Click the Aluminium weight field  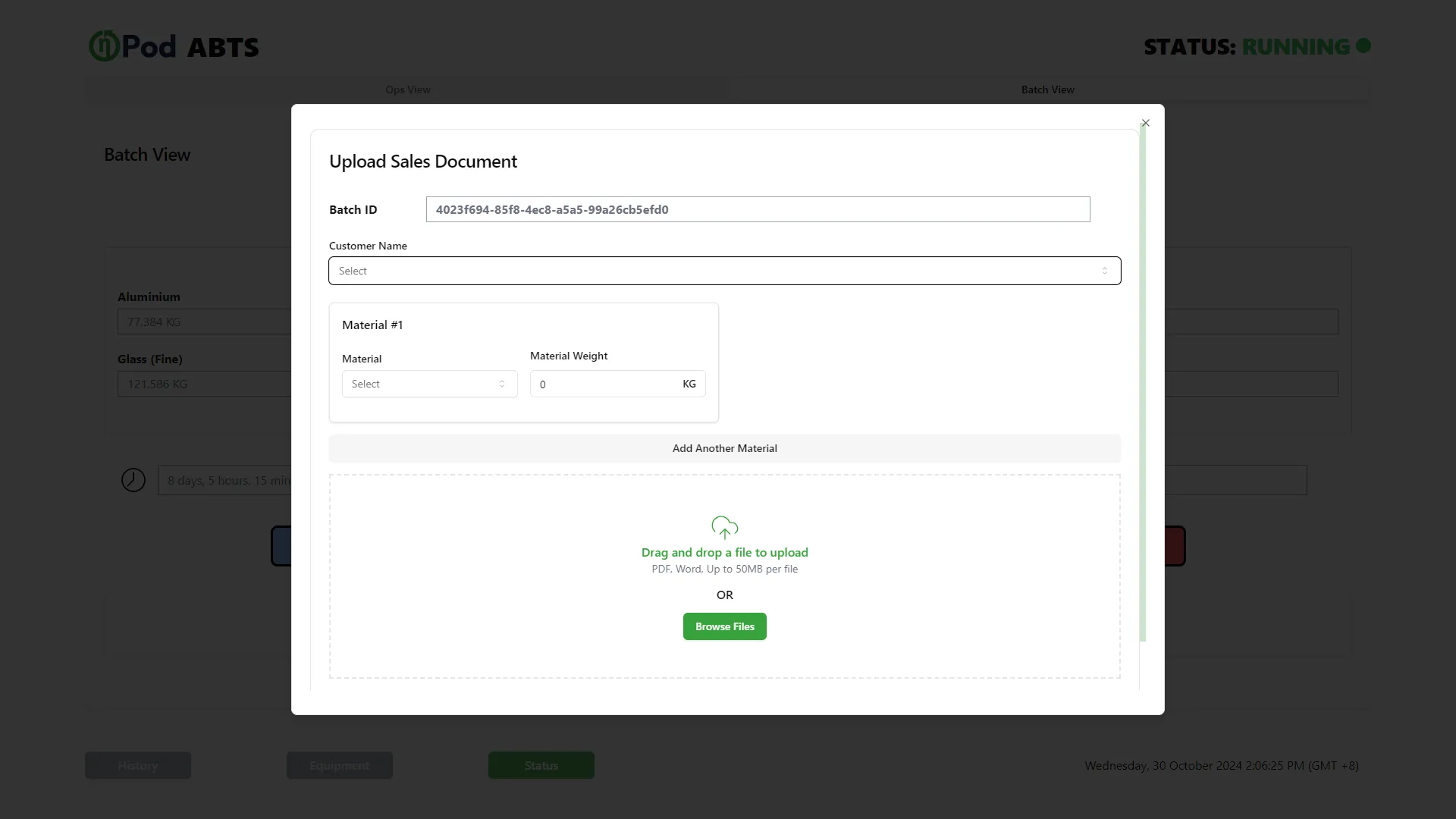(205, 322)
